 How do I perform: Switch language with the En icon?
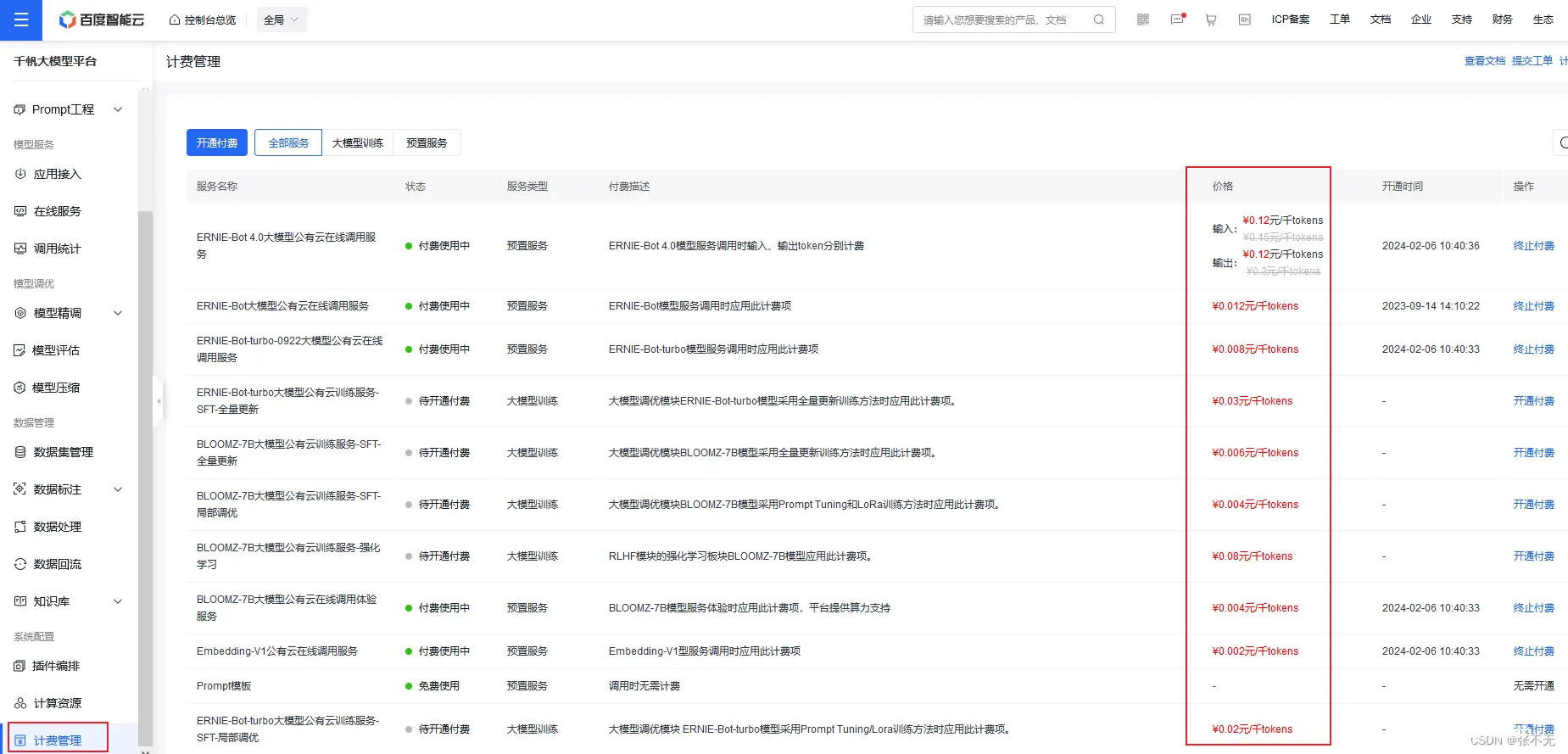[x=1245, y=20]
